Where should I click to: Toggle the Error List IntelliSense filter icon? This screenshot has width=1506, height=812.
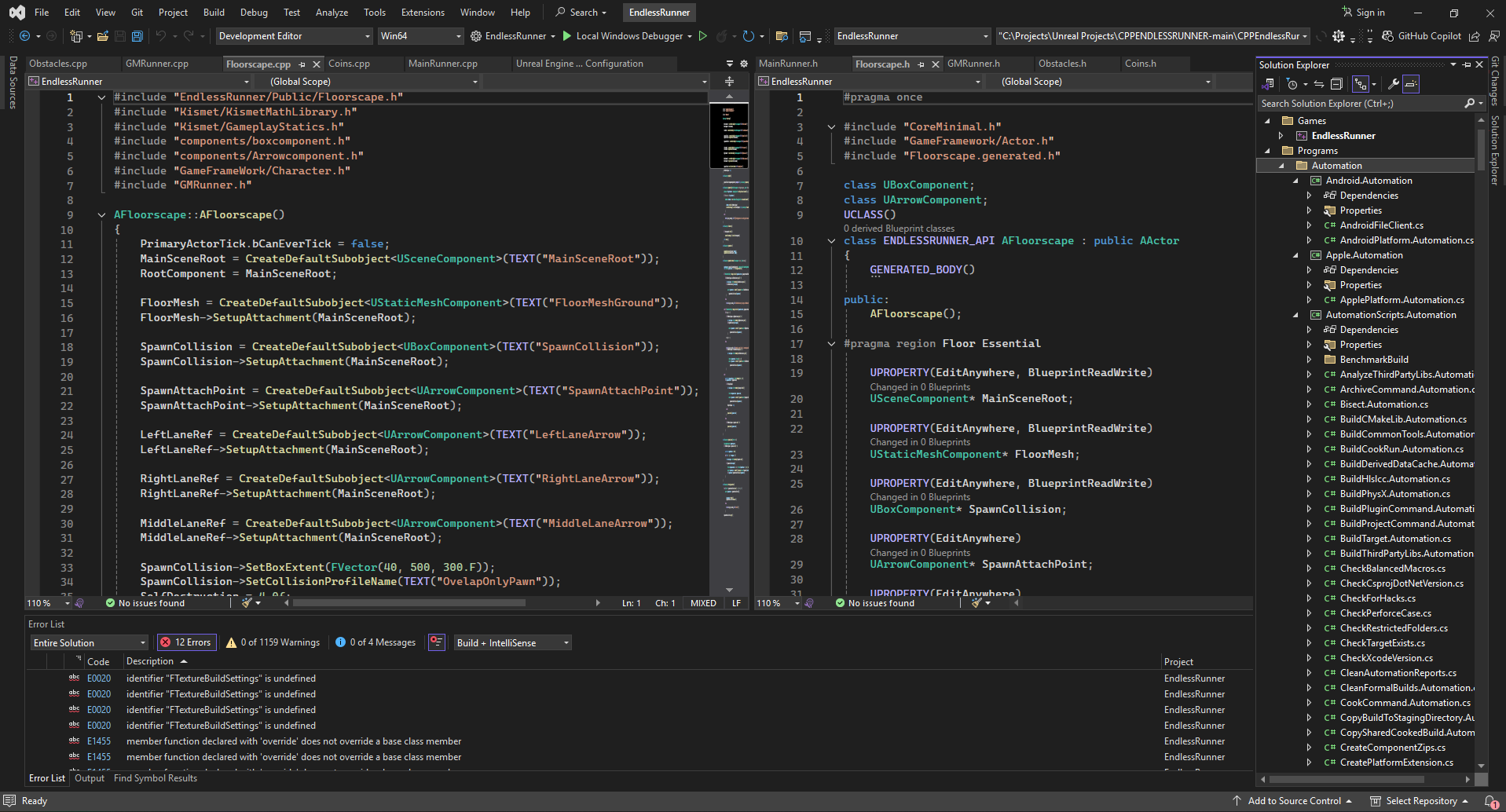[x=437, y=642]
